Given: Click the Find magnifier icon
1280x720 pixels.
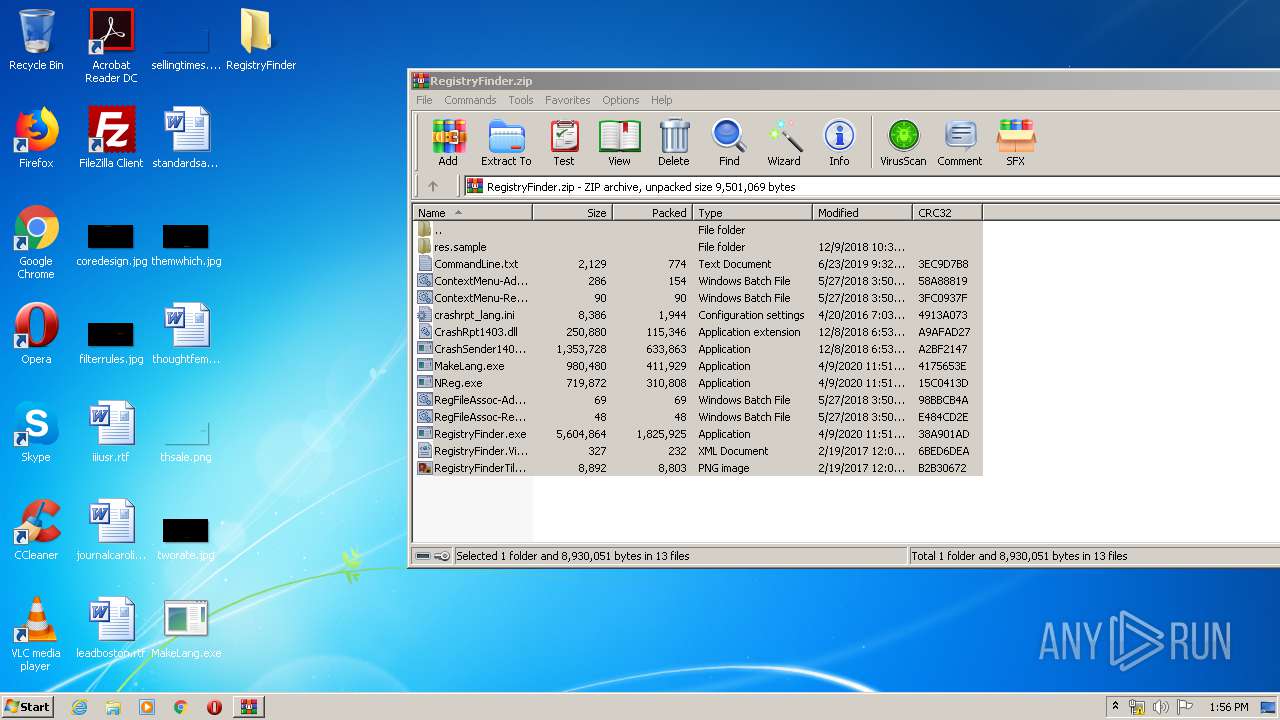Looking at the screenshot, I should click(x=729, y=143).
